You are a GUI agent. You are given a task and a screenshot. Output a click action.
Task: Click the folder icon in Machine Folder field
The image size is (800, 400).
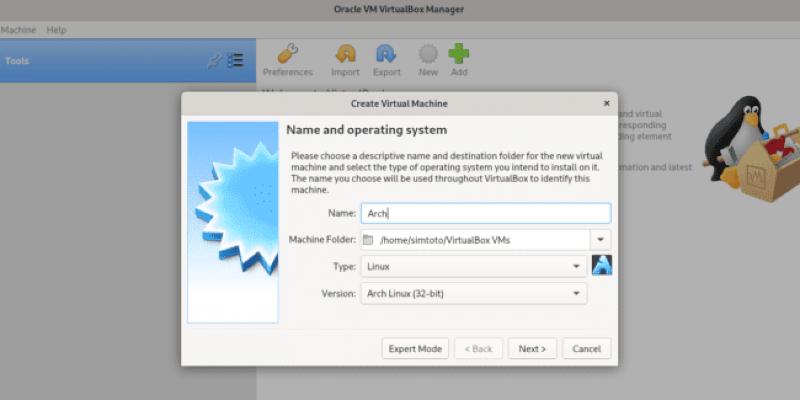368,240
